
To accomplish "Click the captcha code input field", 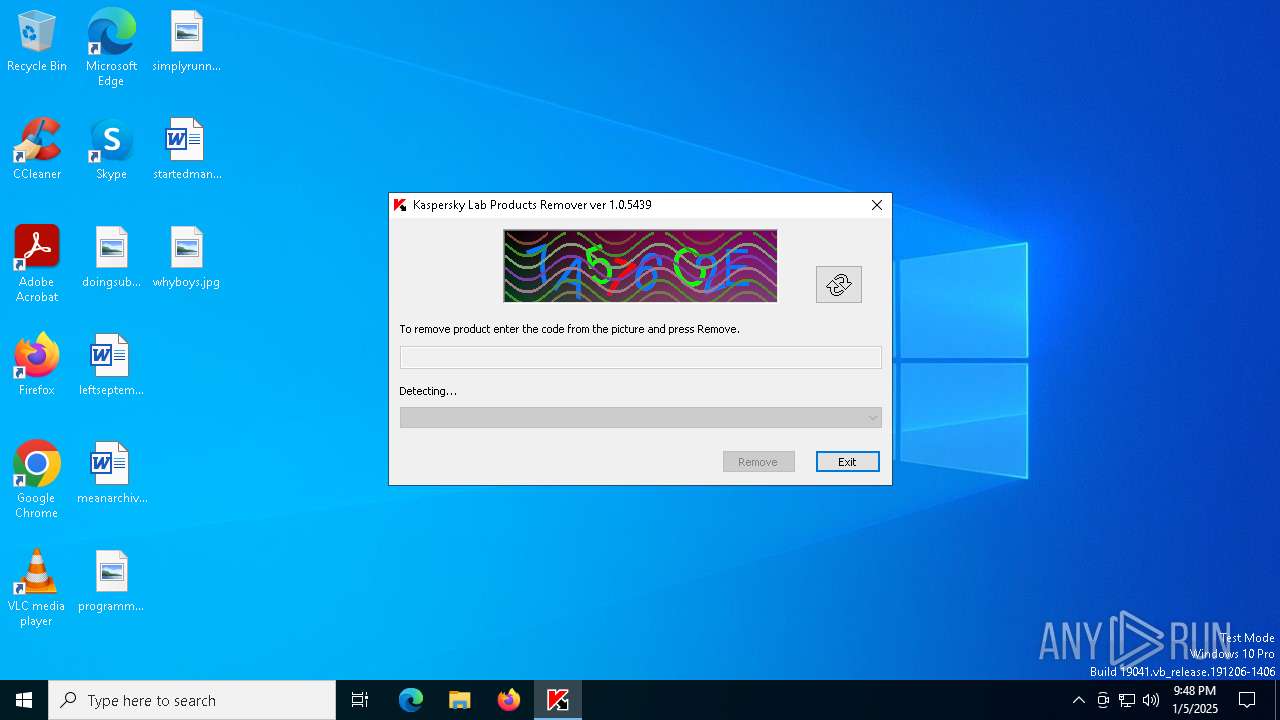I will click(640, 358).
